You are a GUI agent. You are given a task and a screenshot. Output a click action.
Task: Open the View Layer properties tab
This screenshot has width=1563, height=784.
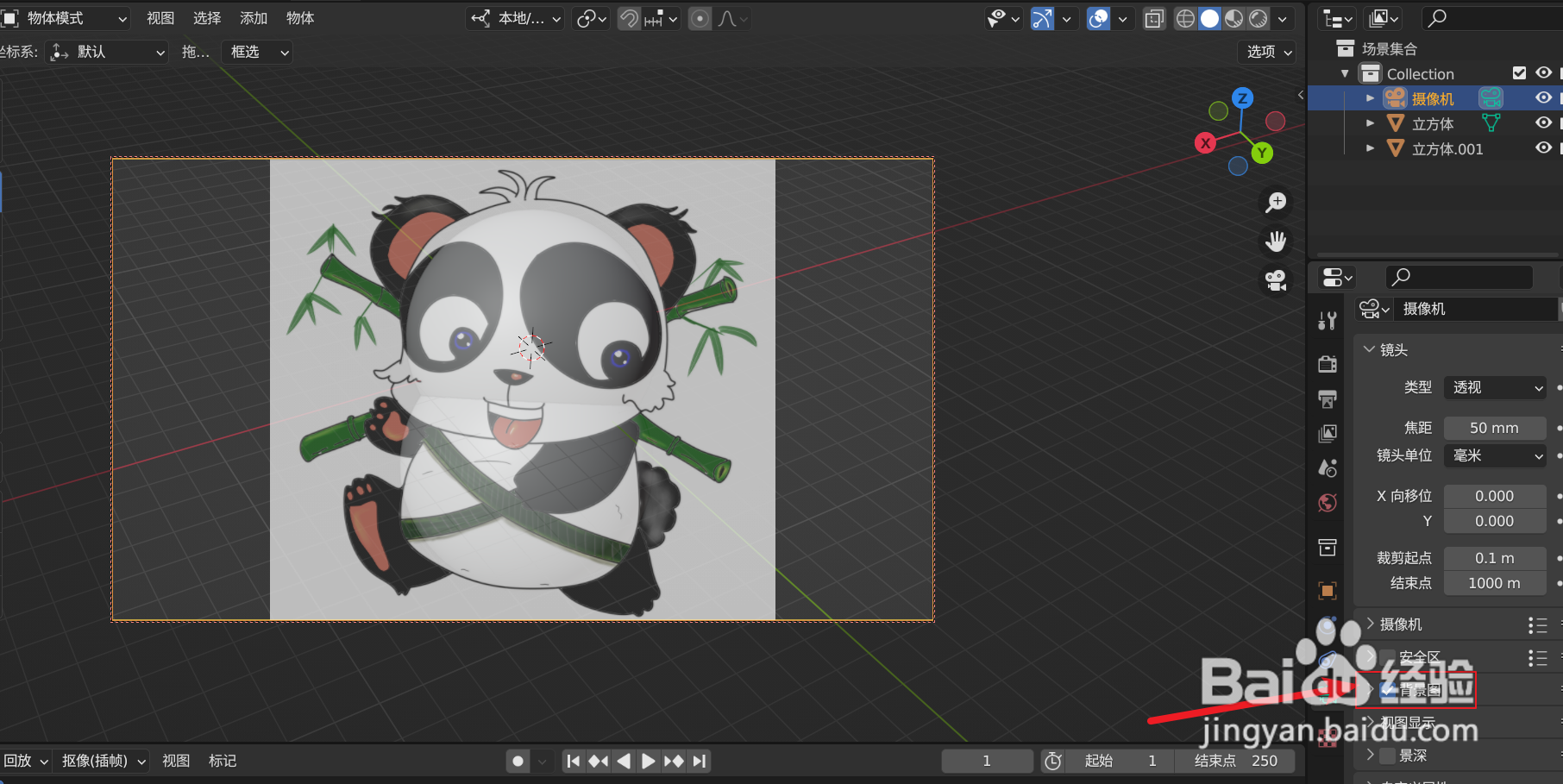coord(1328,433)
